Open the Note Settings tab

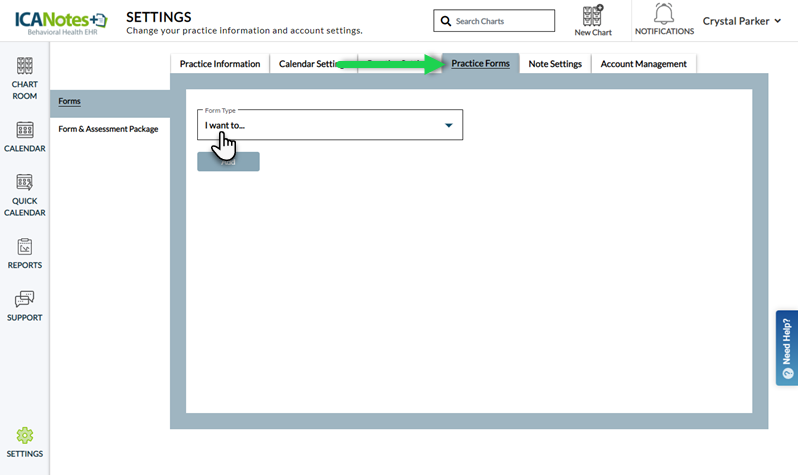pyautogui.click(x=555, y=64)
